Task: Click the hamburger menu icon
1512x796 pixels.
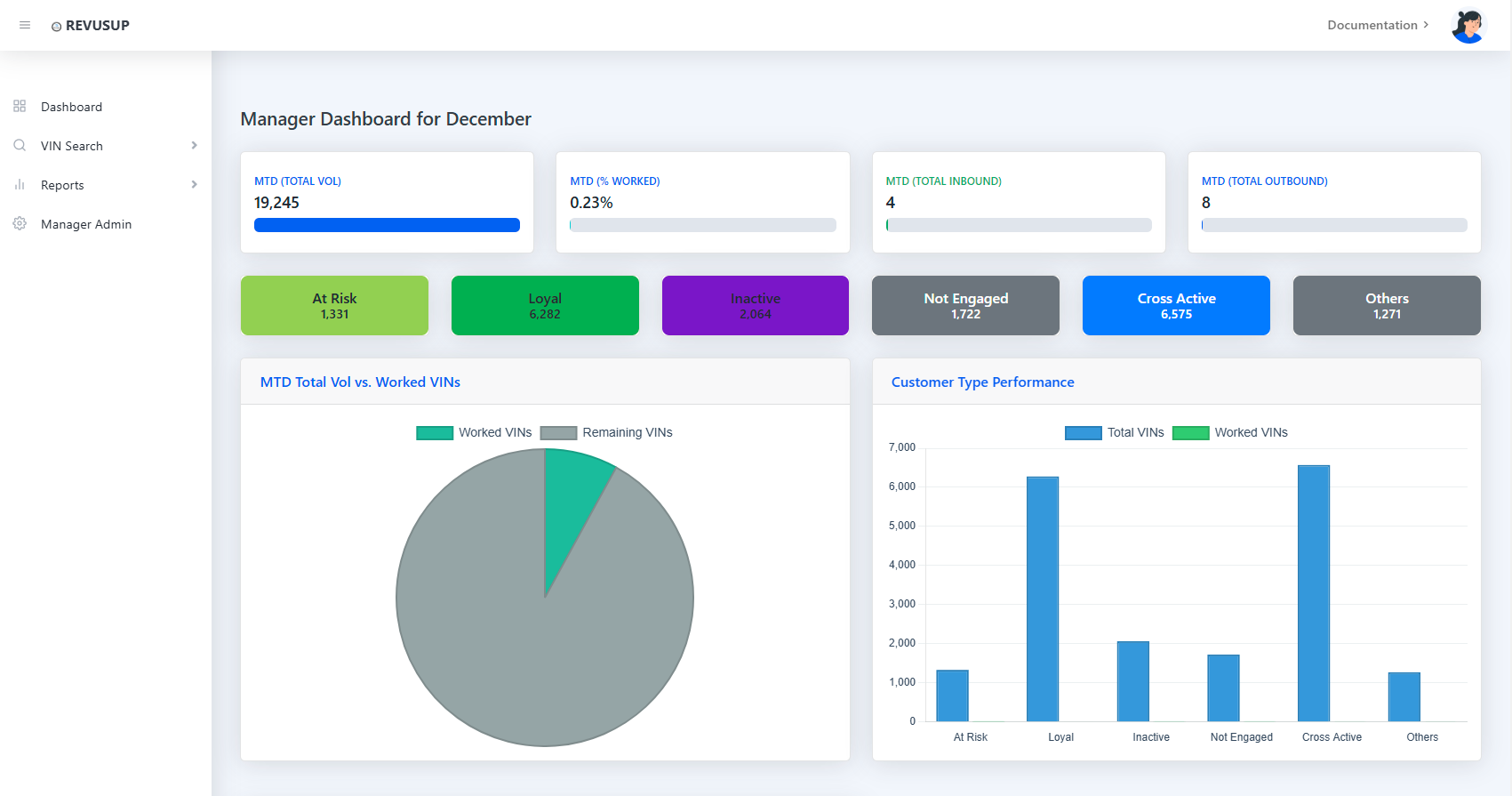Action: coord(25,25)
